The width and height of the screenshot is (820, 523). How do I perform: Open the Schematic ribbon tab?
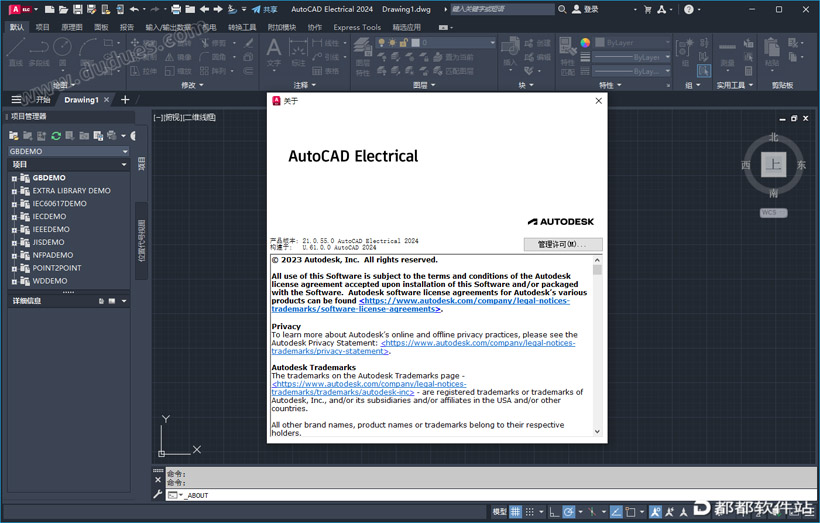click(x=72, y=27)
